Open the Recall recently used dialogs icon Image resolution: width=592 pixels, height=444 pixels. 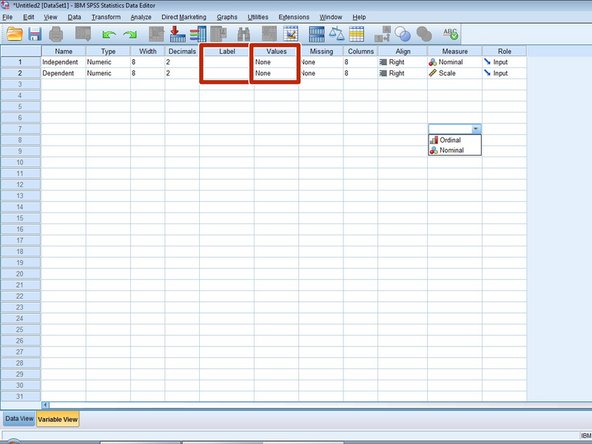tap(83, 34)
